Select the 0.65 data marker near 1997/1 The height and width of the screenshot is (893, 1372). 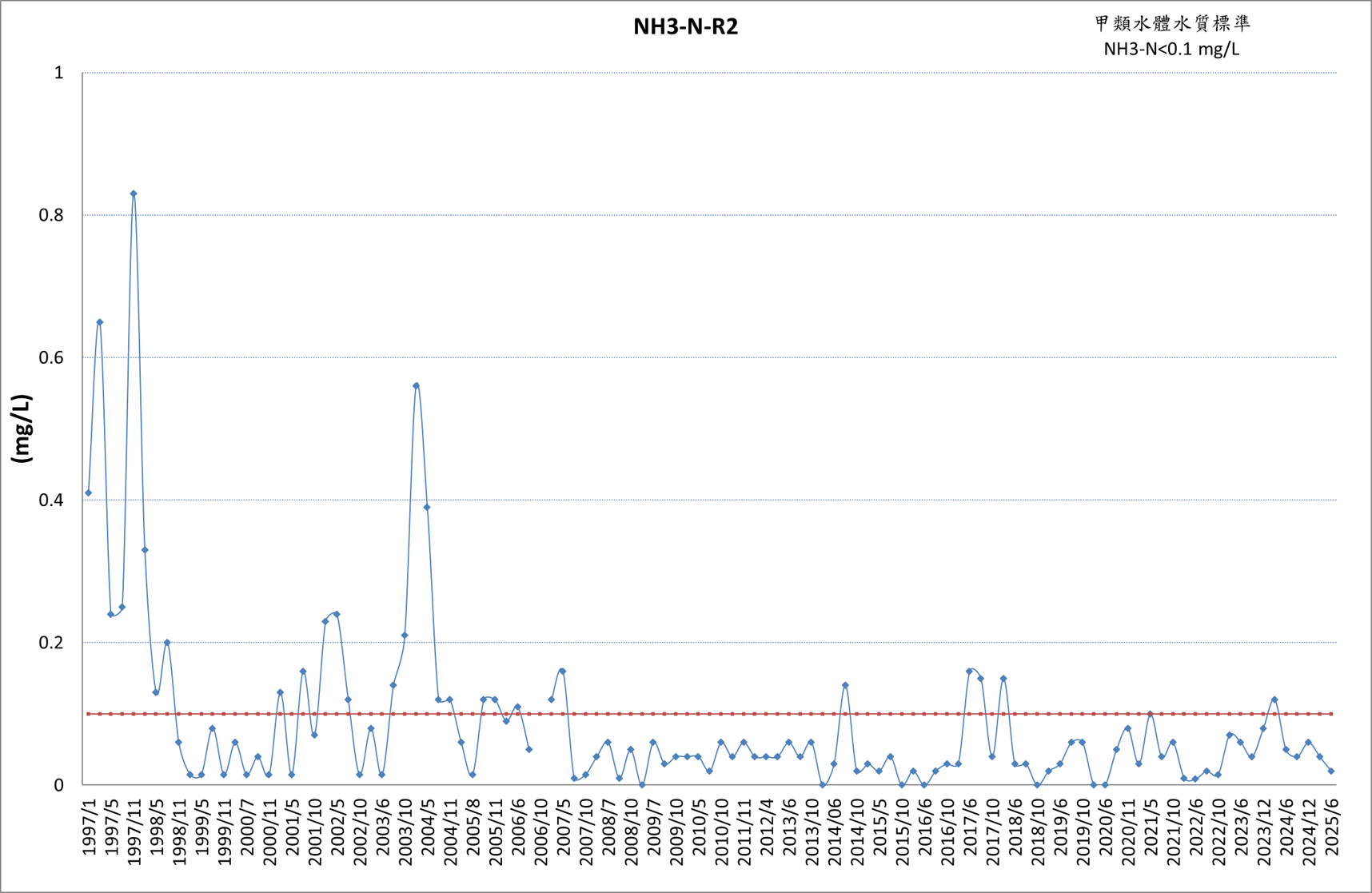100,322
